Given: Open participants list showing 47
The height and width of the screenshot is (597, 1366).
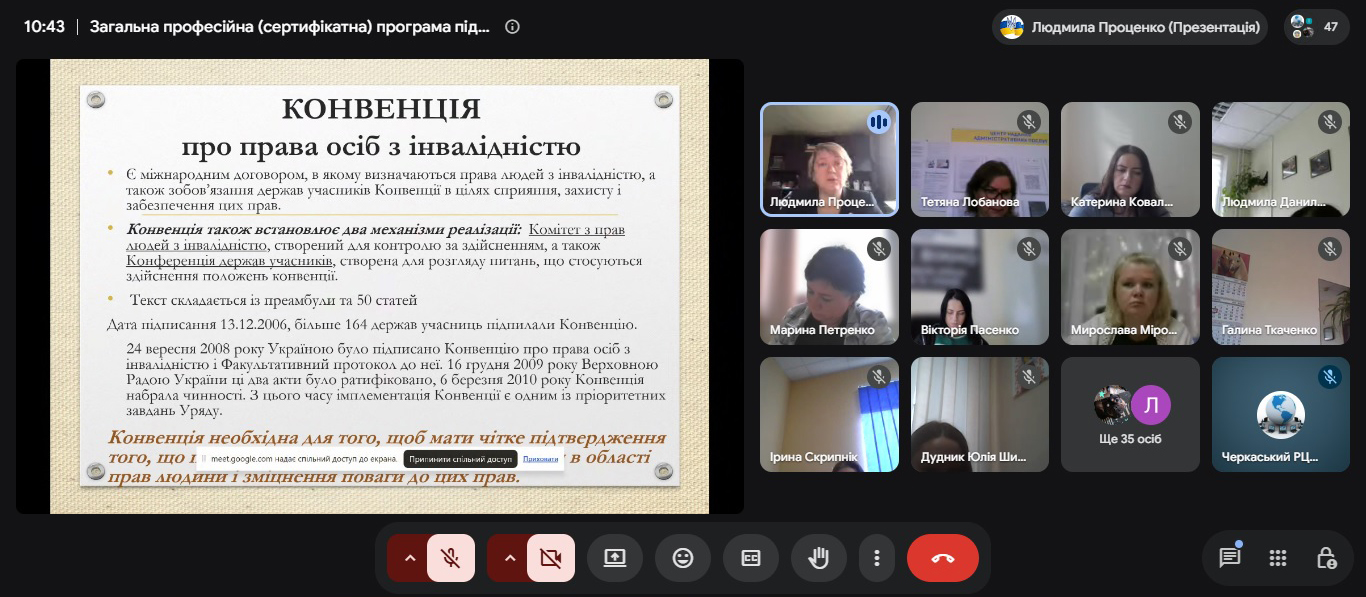Looking at the screenshot, I should (x=1316, y=27).
